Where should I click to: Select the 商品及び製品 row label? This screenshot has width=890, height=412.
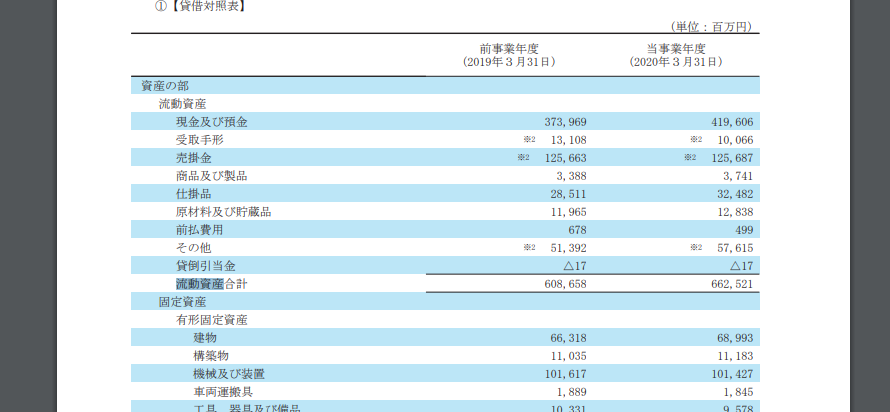click(212, 176)
